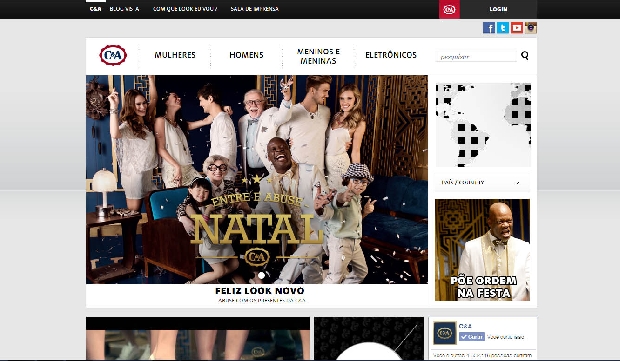Click the magnifying glass search icon
Image resolution: width=620 pixels, height=361 pixels.
(x=525, y=55)
